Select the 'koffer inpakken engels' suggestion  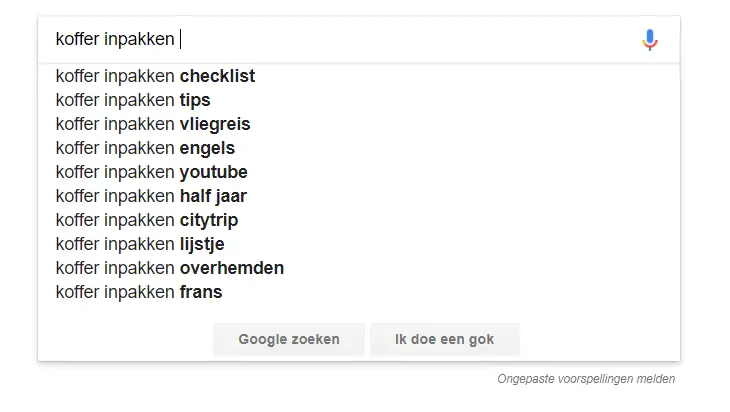(x=359, y=148)
